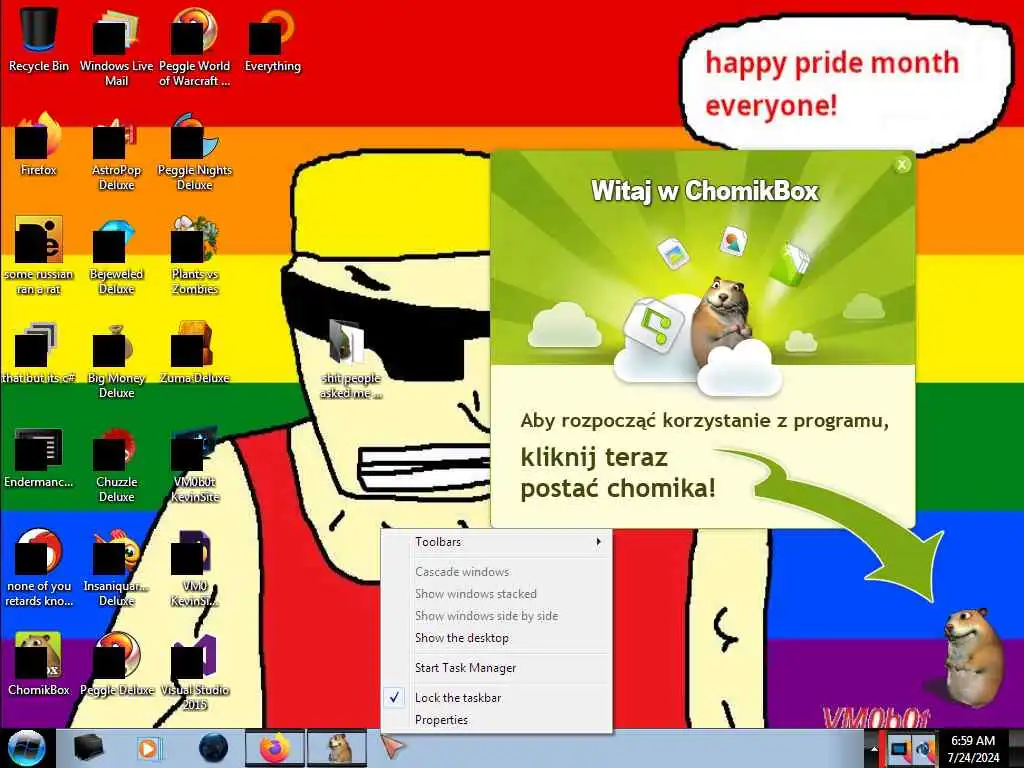Click the hamster character in corner
This screenshot has height=768, width=1024.
click(973, 656)
